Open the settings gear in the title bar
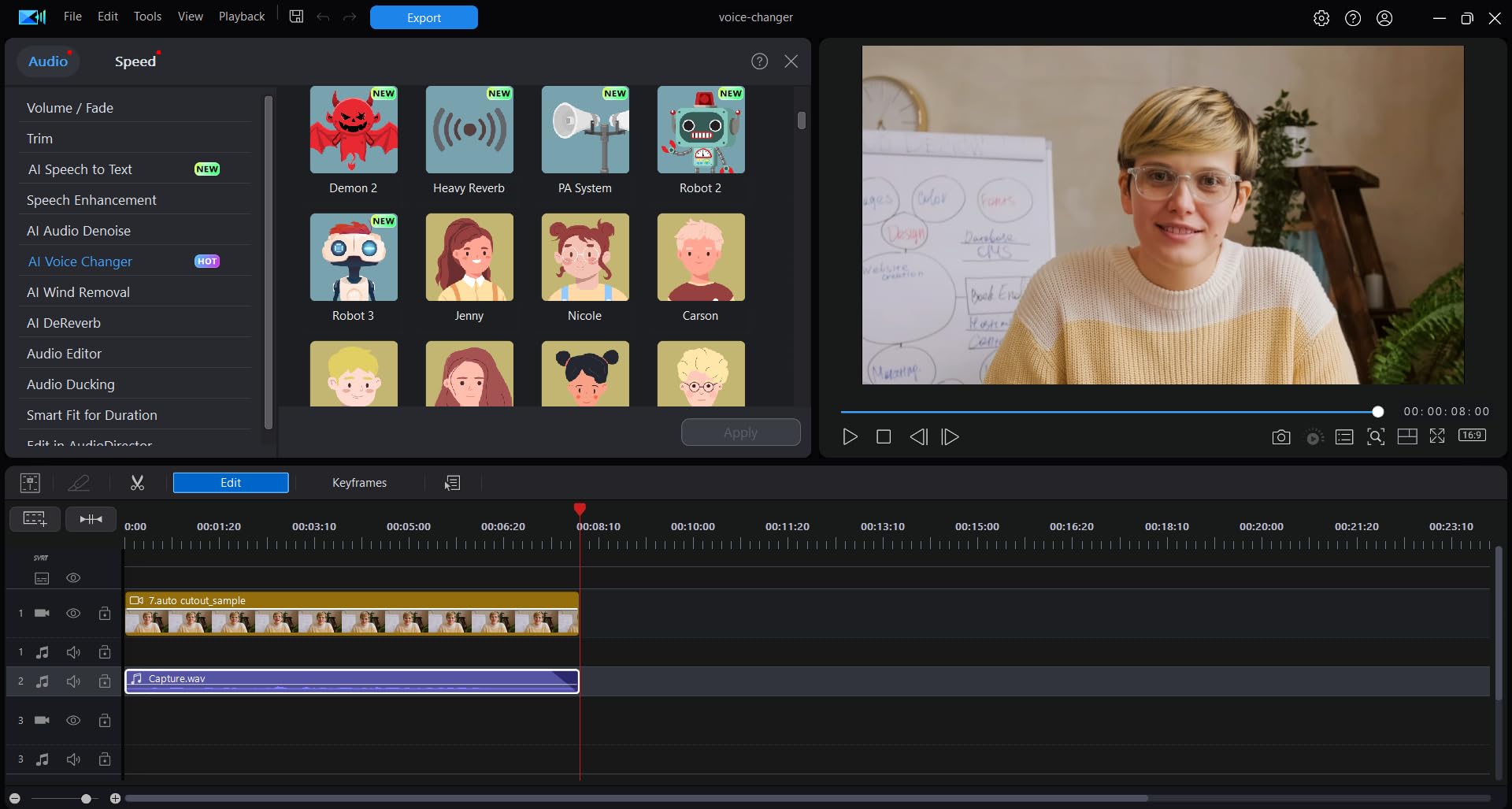Image resolution: width=1512 pixels, height=809 pixels. (x=1321, y=18)
